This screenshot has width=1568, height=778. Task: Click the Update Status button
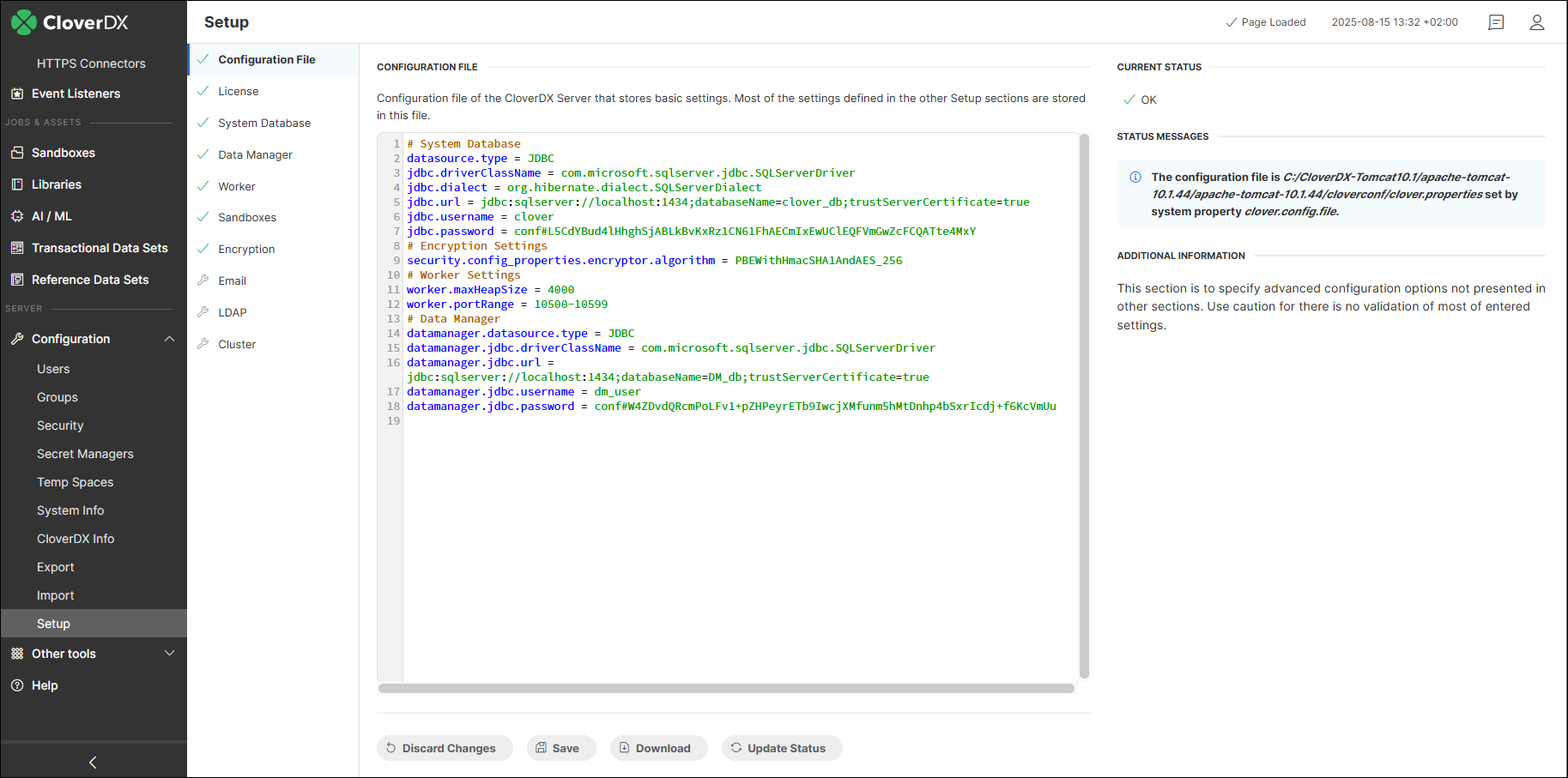(x=781, y=747)
